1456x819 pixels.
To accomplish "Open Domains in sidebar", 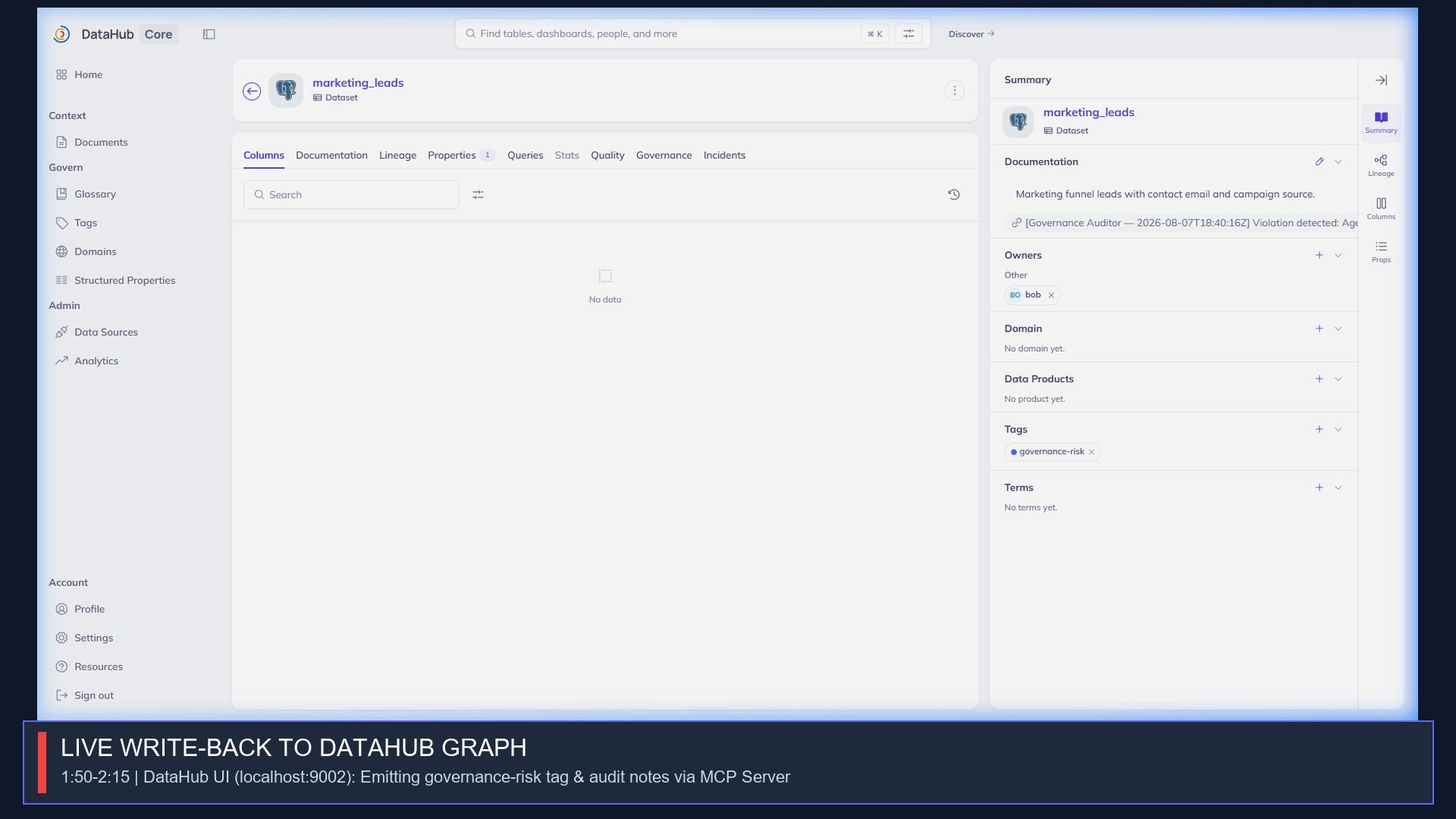I will click(x=86, y=252).
